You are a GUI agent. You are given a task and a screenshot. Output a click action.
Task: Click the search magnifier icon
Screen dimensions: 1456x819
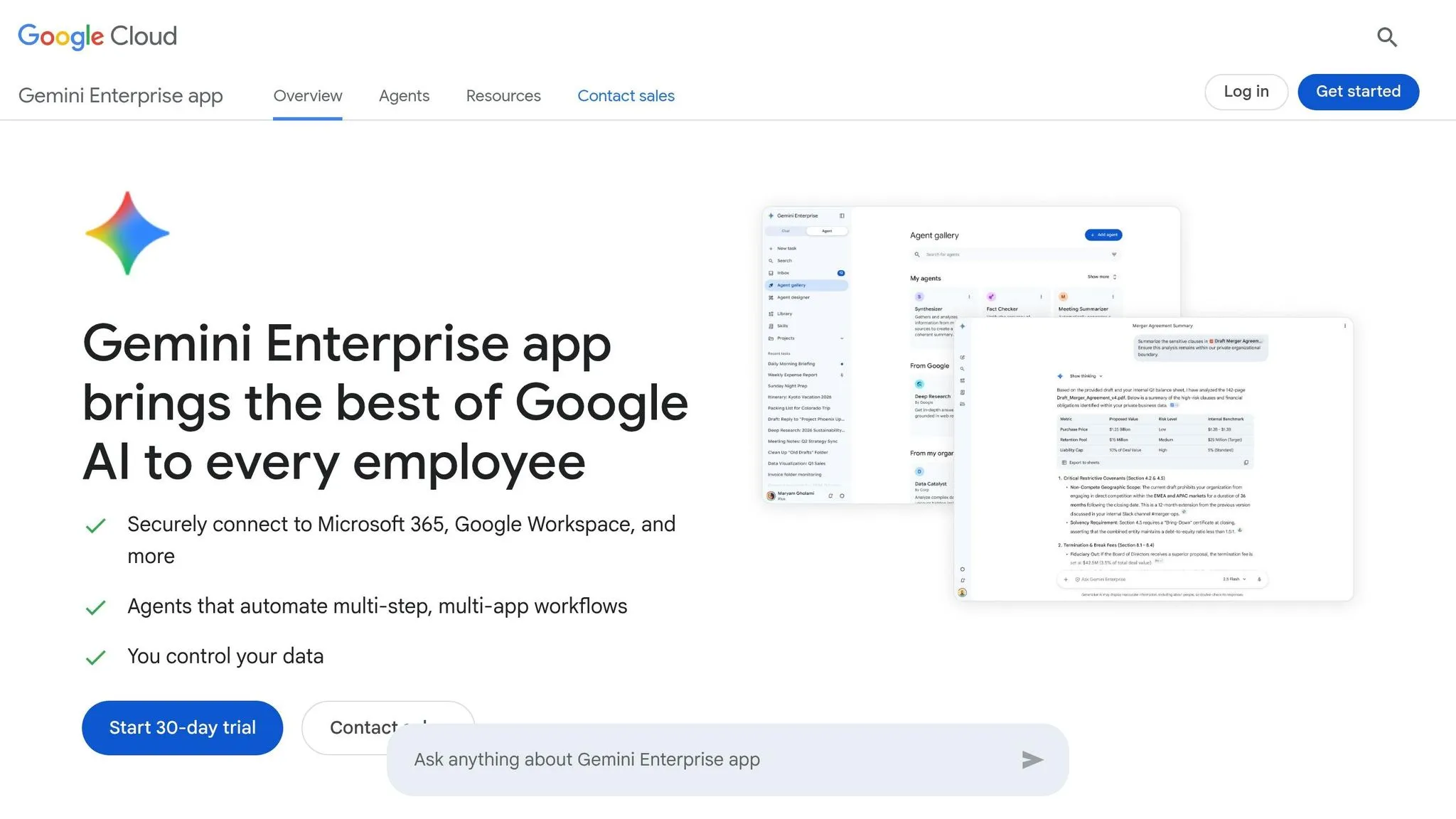(x=1386, y=37)
